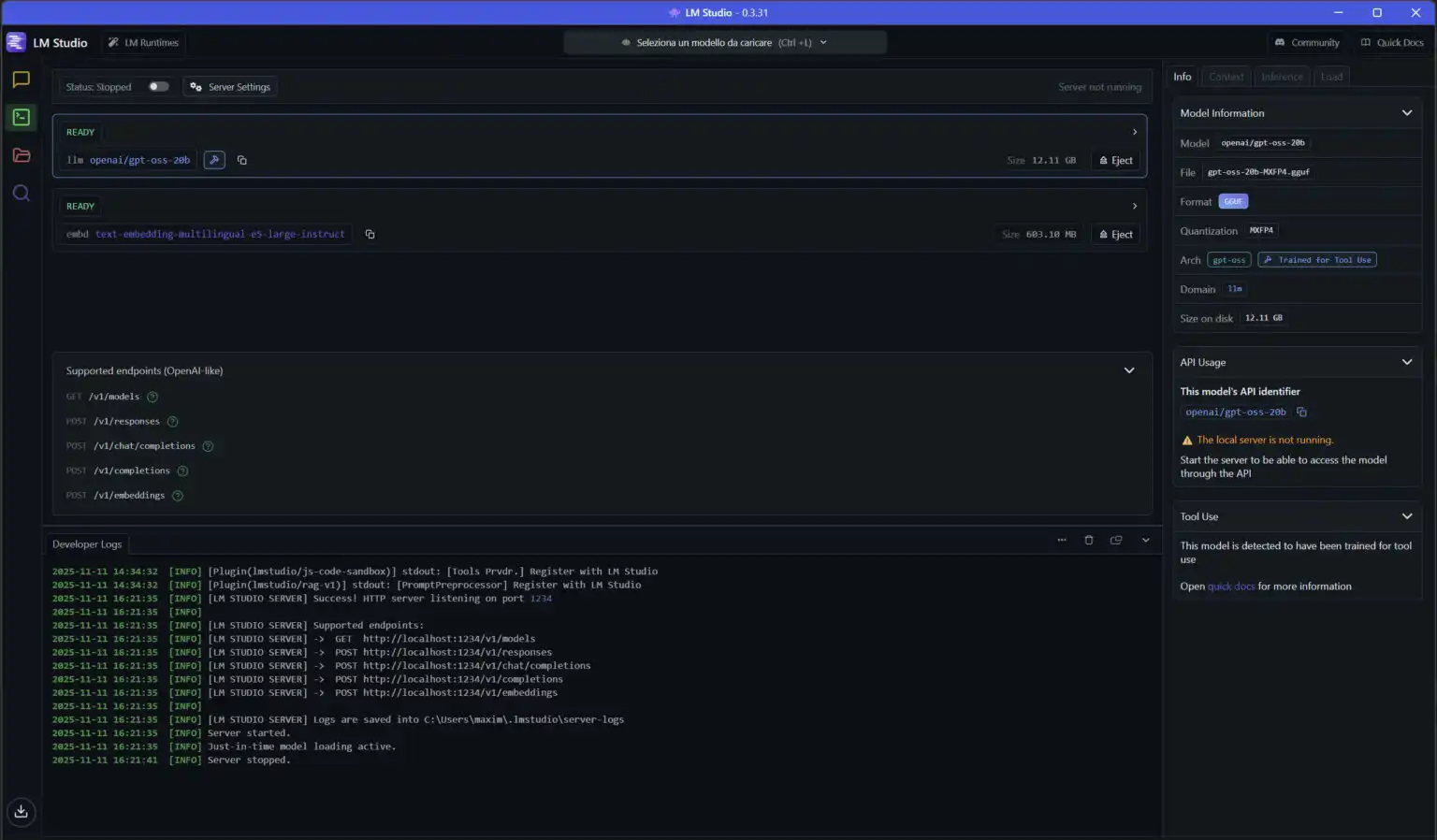Image resolution: width=1437 pixels, height=840 pixels.
Task: Show help for GET /v1/models endpoint
Action: tap(152, 397)
